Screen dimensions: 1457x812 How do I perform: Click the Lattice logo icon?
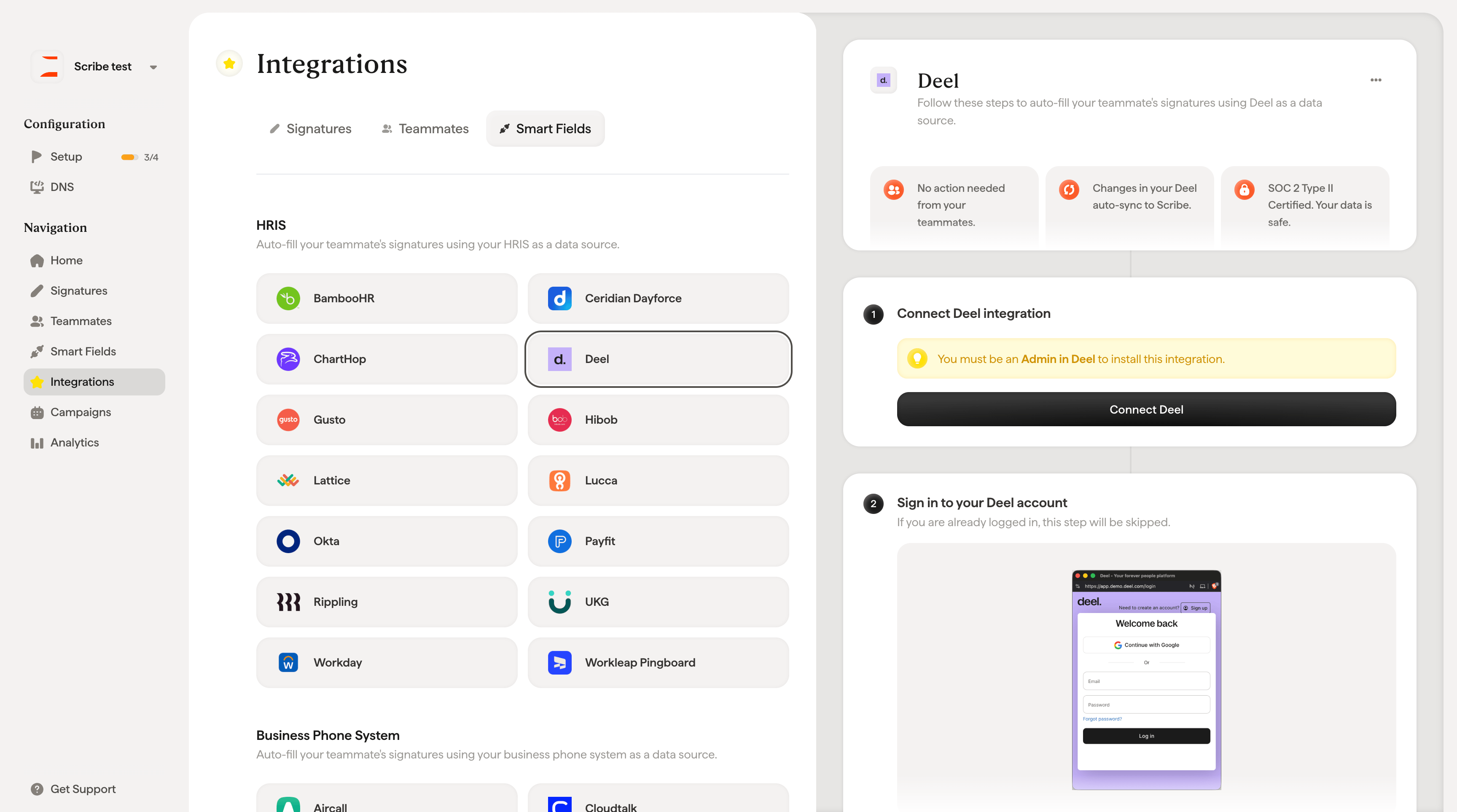[288, 480]
